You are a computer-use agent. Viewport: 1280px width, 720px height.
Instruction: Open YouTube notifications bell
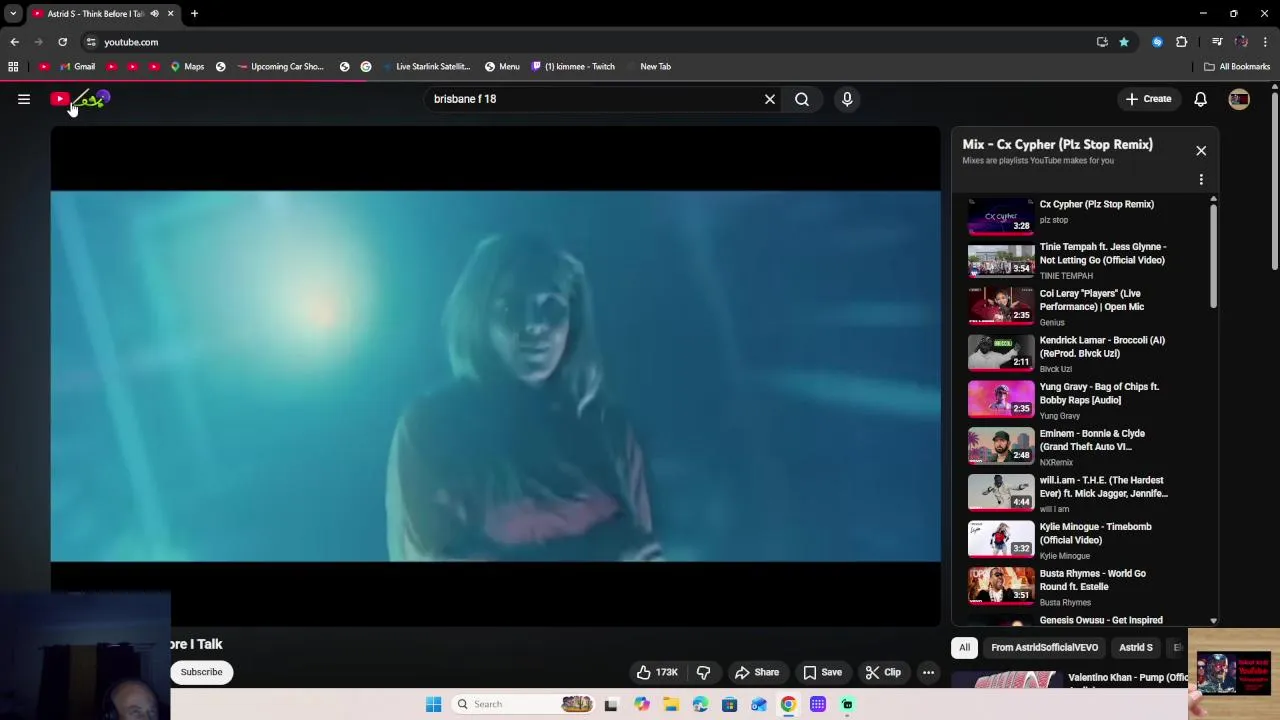[1200, 99]
